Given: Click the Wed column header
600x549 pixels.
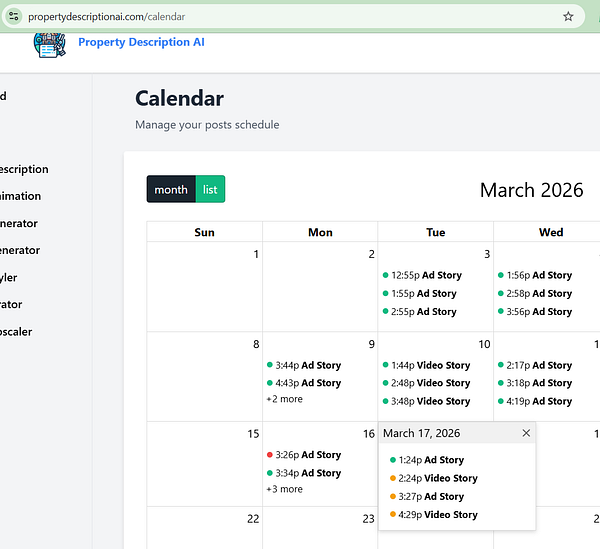Looking at the screenshot, I should click(551, 232).
